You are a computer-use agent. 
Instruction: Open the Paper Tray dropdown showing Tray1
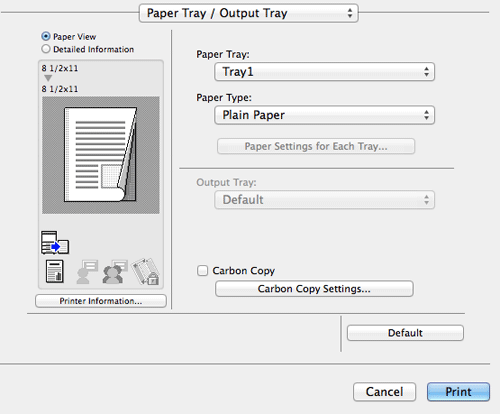pyautogui.click(x=324, y=72)
